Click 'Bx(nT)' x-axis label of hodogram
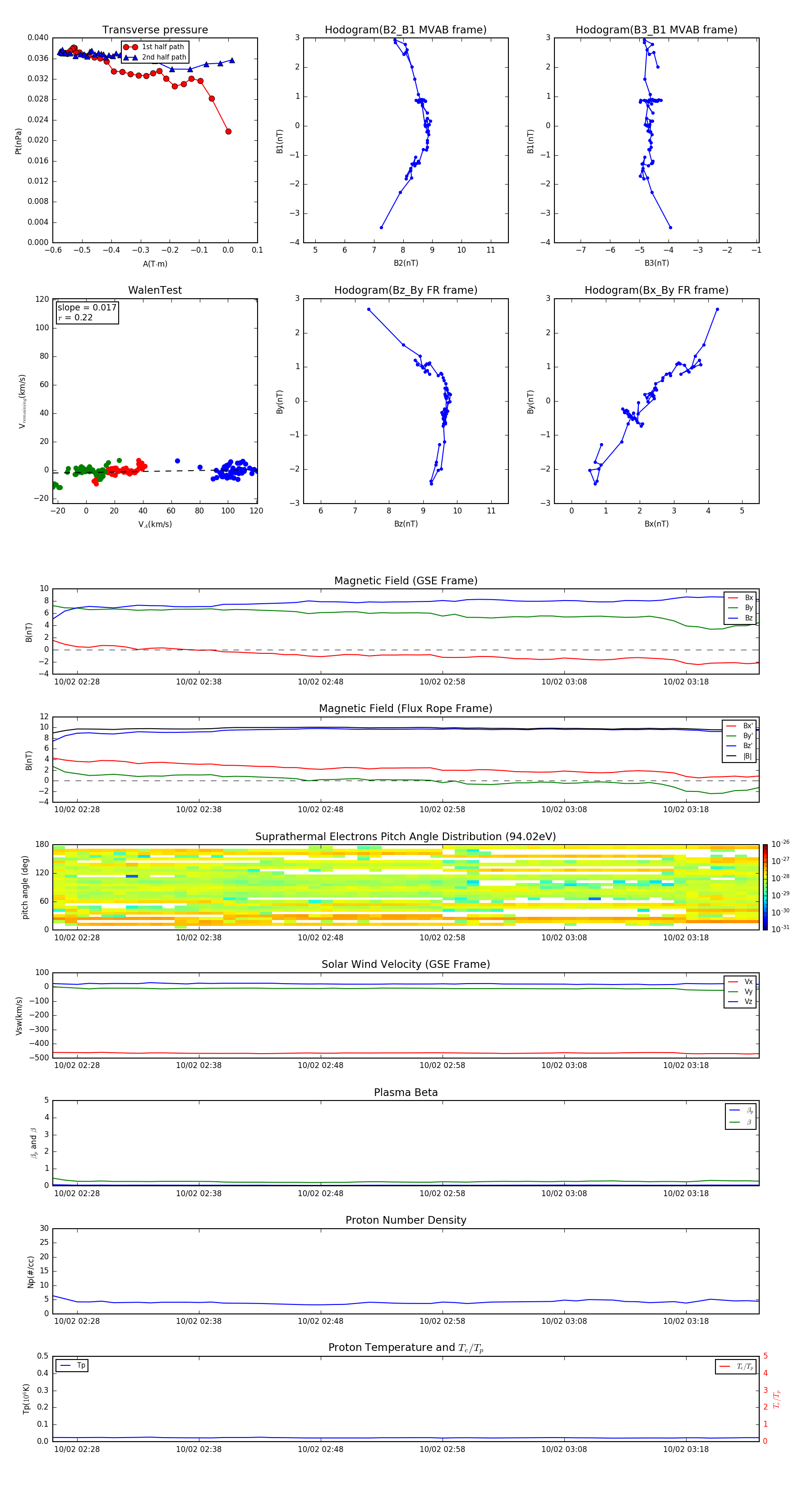This screenshot has width=812, height=1489. click(x=656, y=524)
